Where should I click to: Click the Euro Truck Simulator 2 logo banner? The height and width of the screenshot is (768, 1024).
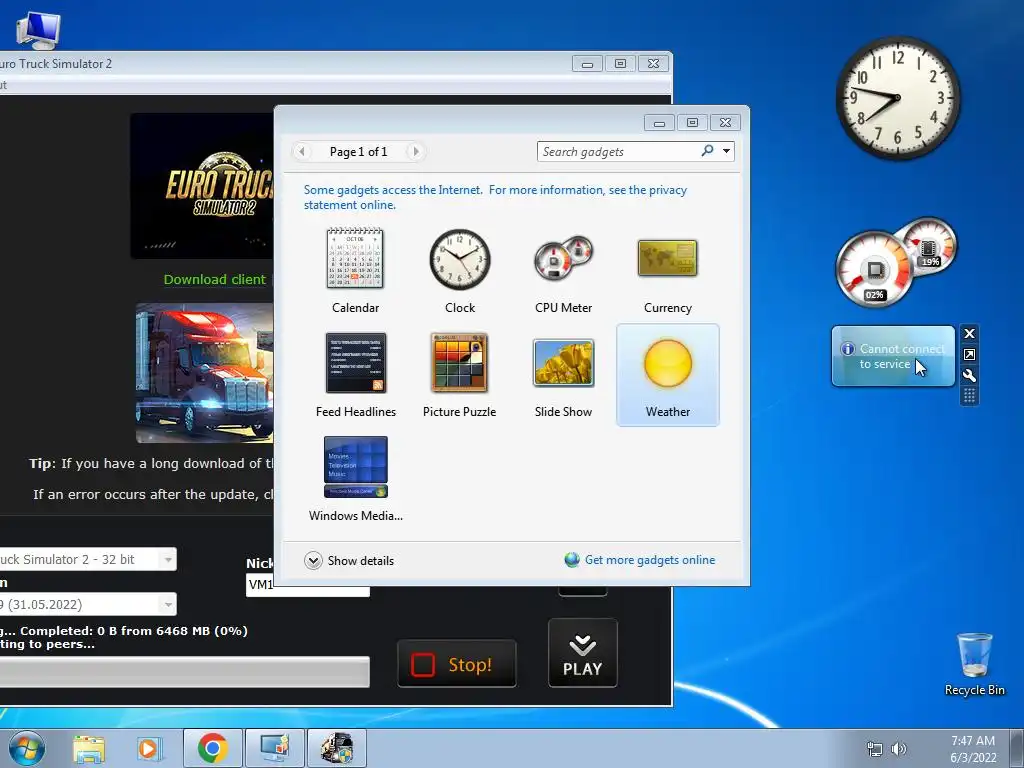click(202, 185)
